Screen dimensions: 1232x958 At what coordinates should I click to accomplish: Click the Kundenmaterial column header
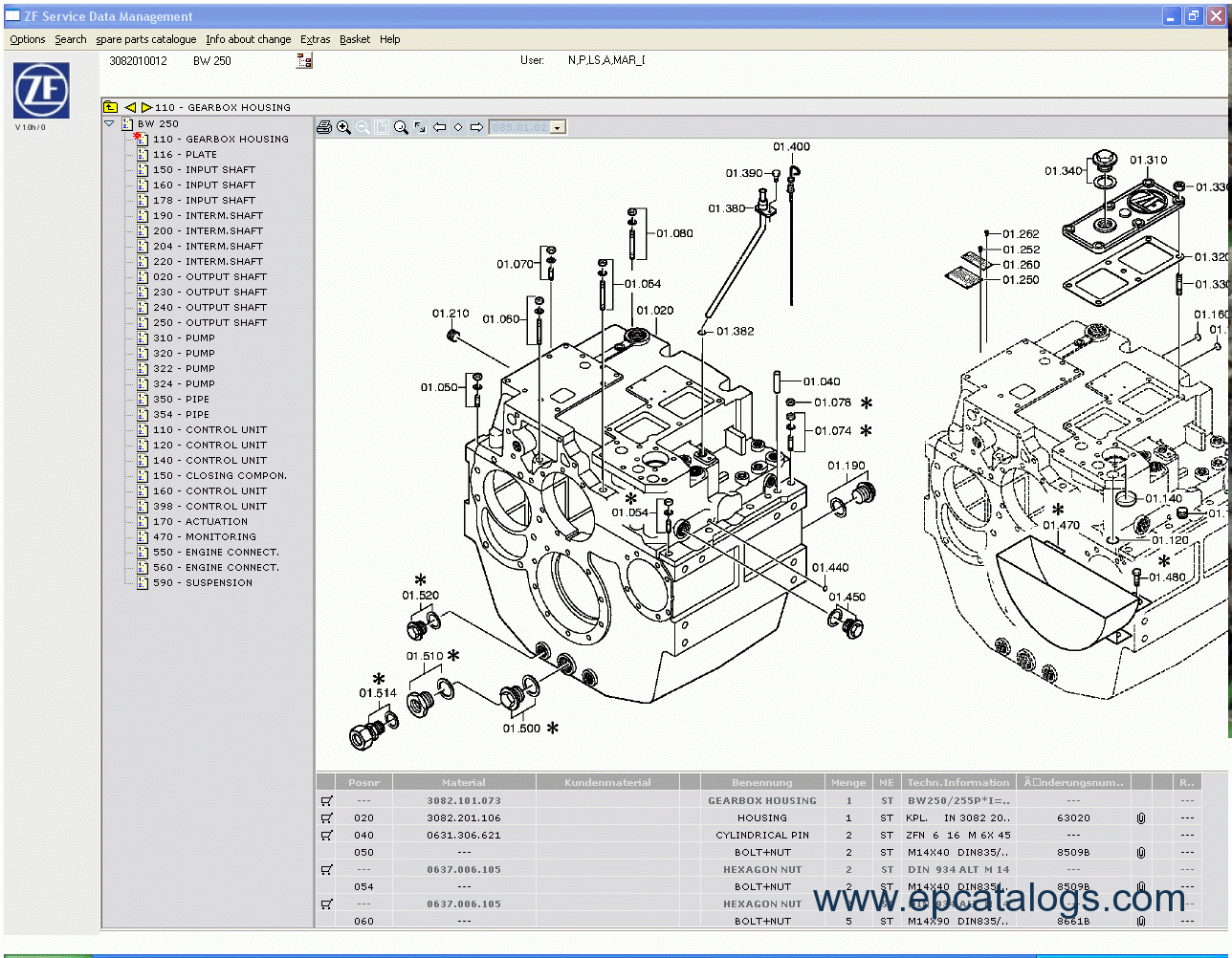(607, 782)
